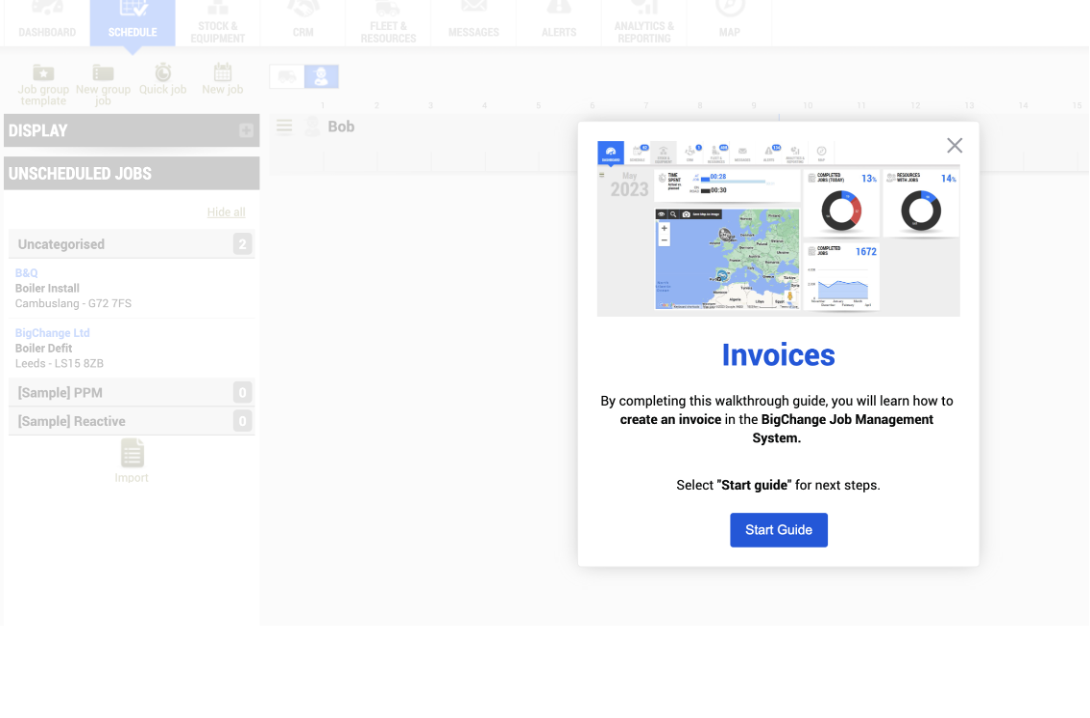Open the Messages tab
The image size is (1090, 718).
(x=473, y=23)
